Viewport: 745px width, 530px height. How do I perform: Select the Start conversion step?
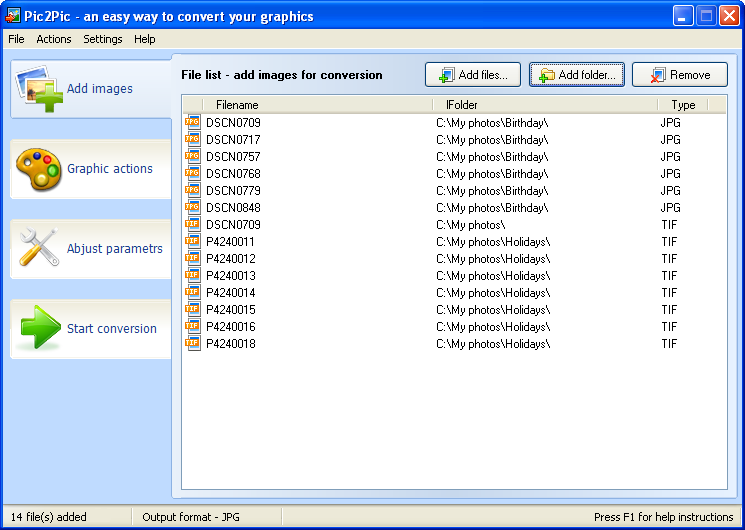point(91,328)
